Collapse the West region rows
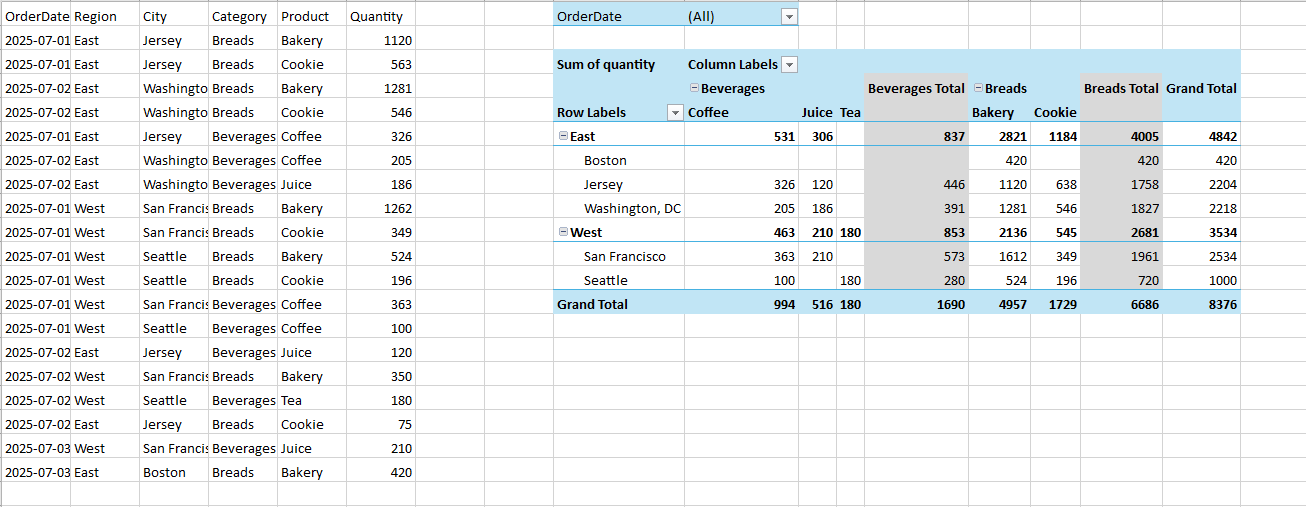This screenshot has width=1306, height=507. coord(563,233)
